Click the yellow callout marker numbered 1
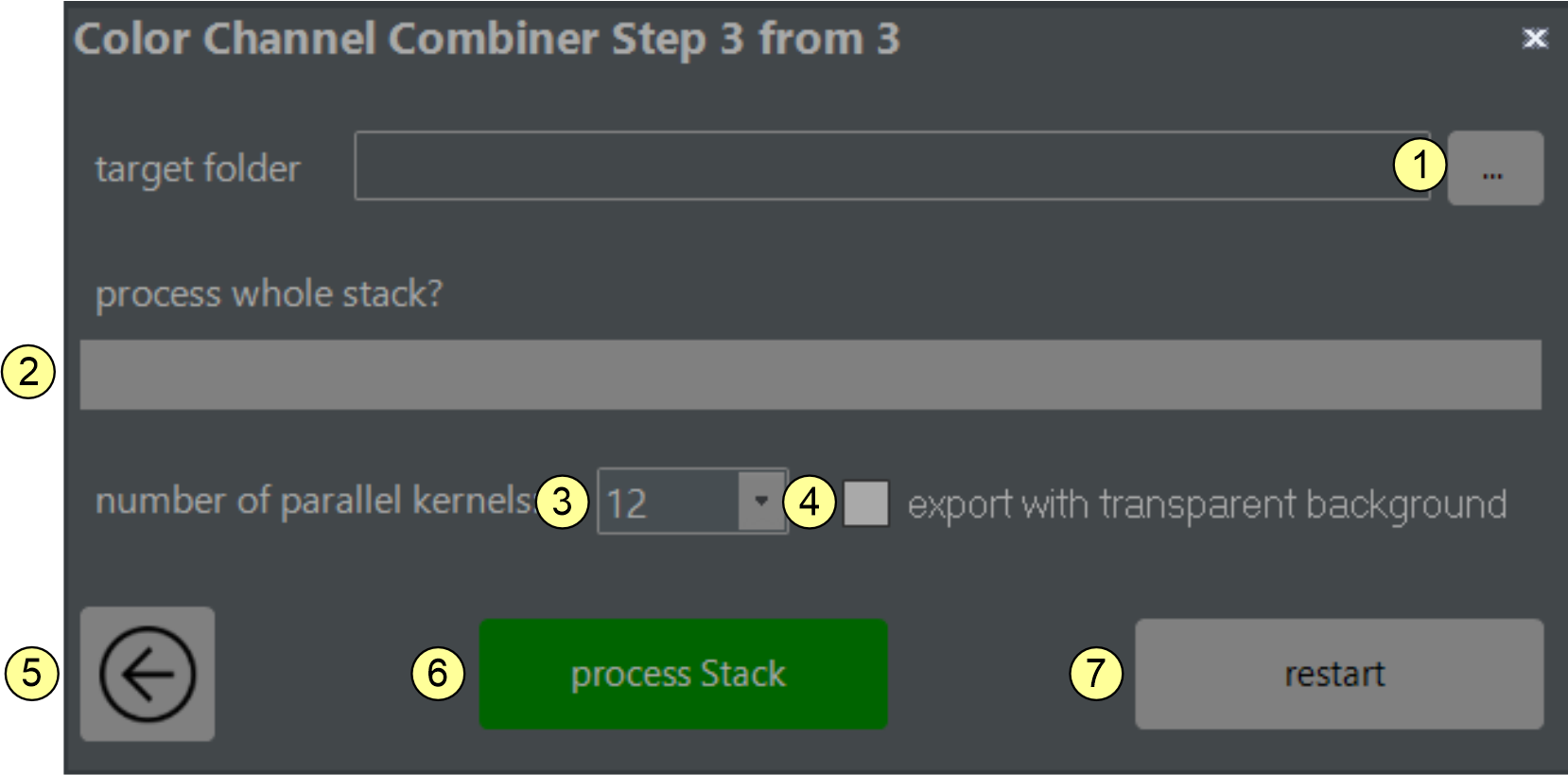 [x=1420, y=165]
